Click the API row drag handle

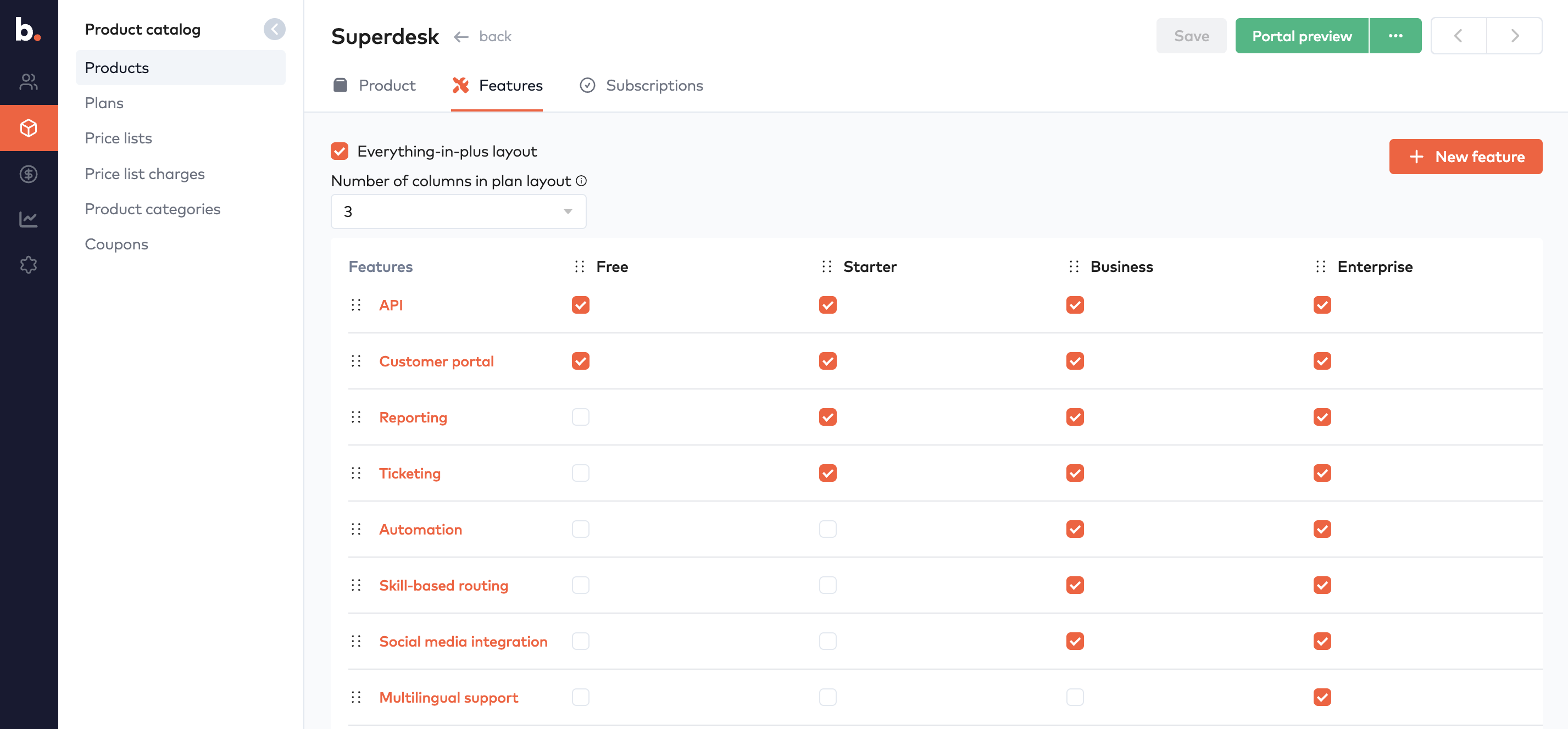point(356,305)
